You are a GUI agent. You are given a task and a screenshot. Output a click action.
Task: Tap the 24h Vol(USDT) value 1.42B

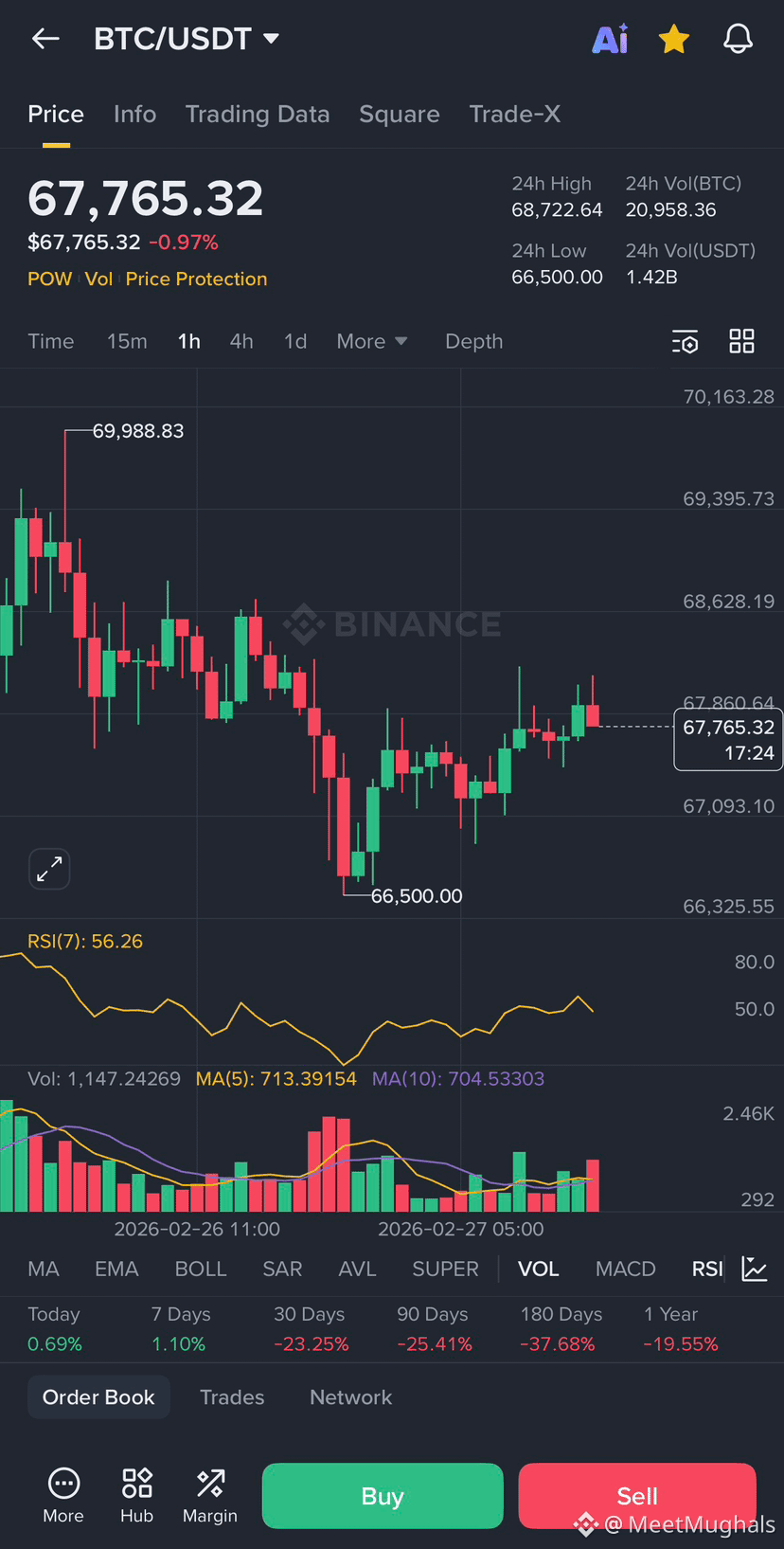pyautogui.click(x=651, y=277)
